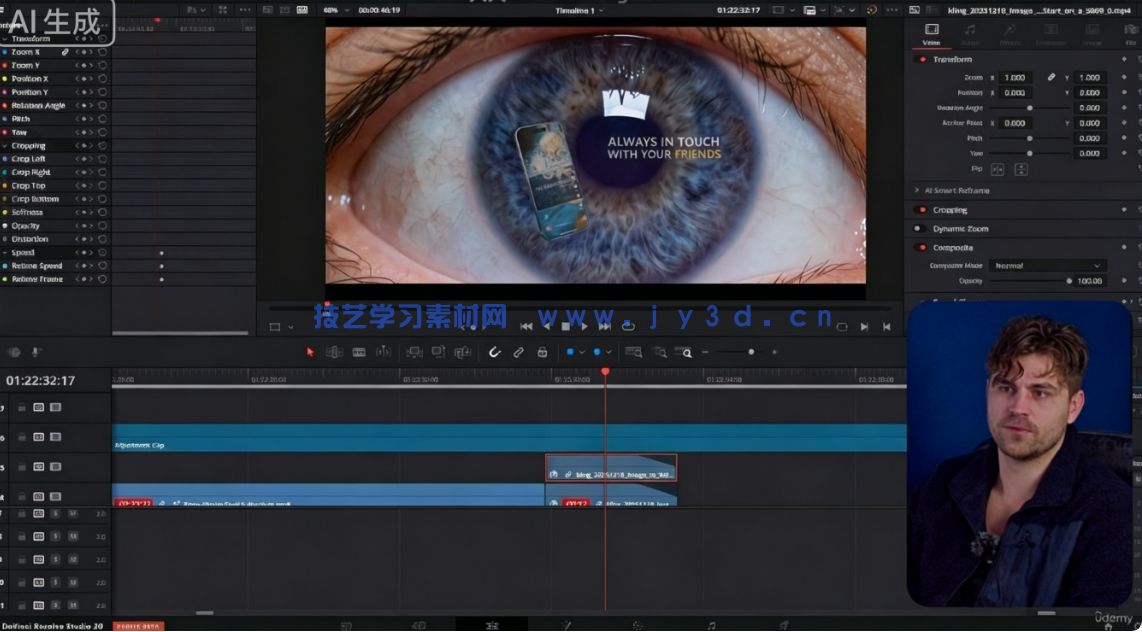
Task: Click the Zoom X Y link toggle
Action: [1050, 77]
